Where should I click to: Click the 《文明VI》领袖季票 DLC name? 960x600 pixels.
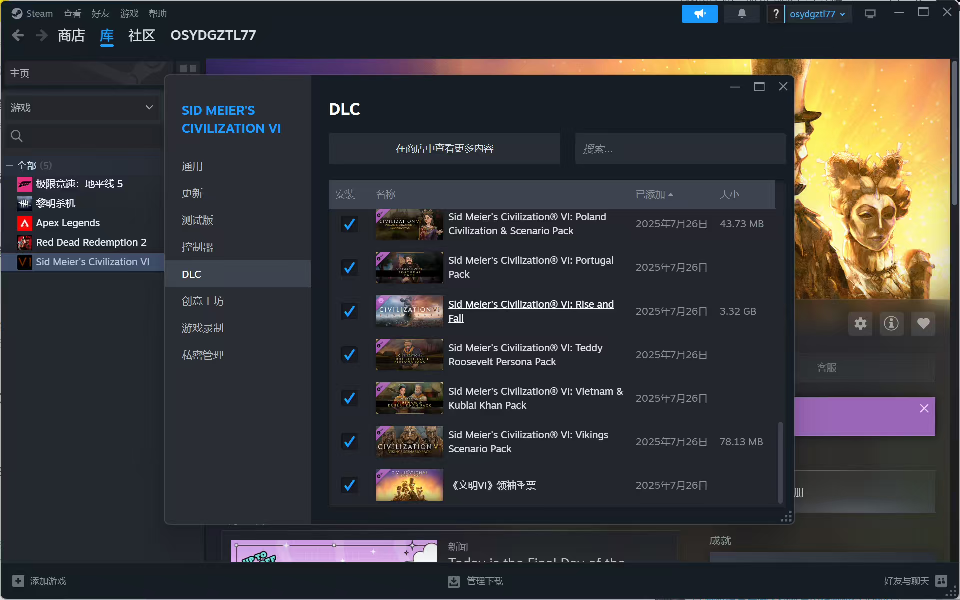[x=493, y=486]
